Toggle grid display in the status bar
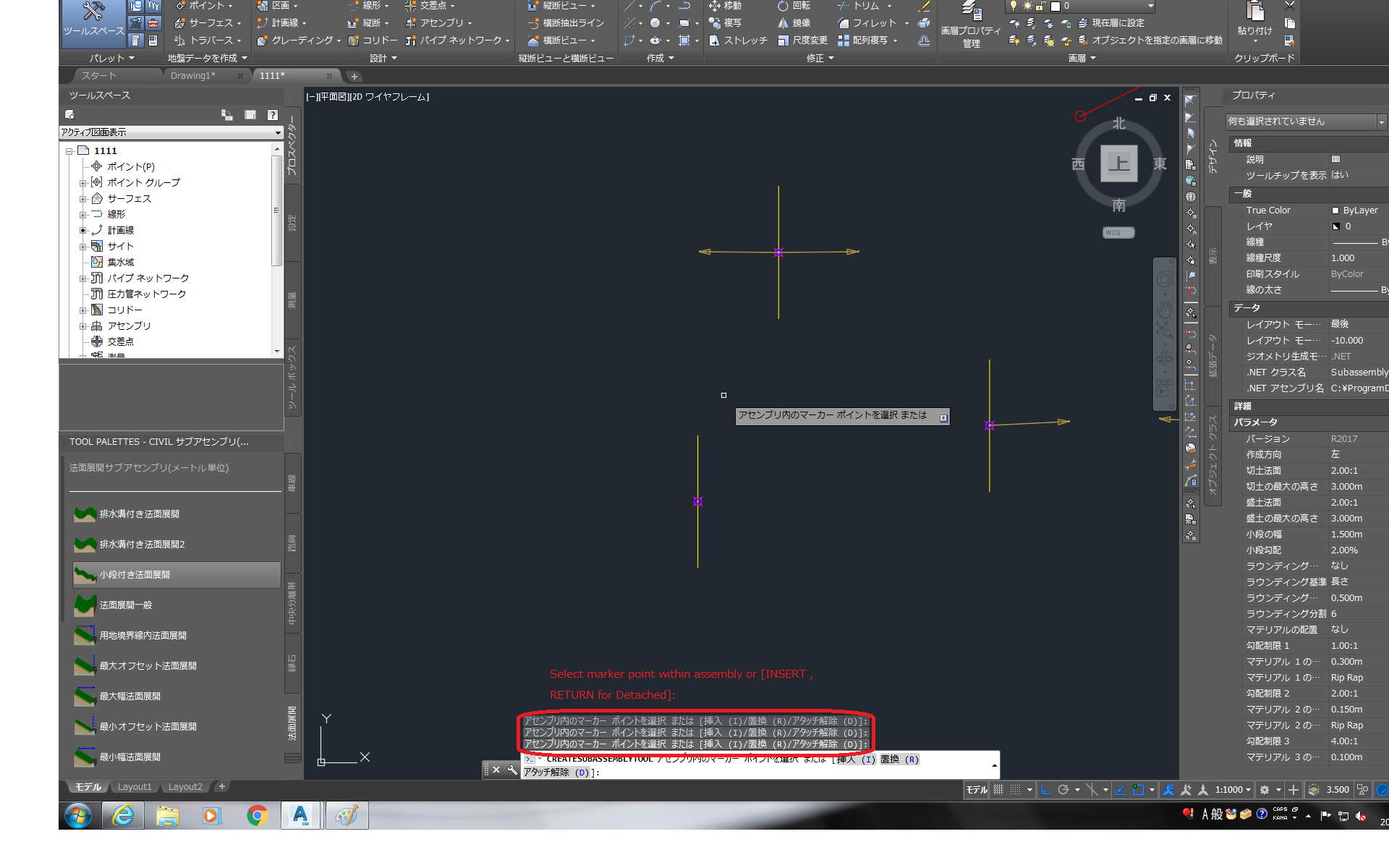The image size is (1389, 868). point(998,789)
